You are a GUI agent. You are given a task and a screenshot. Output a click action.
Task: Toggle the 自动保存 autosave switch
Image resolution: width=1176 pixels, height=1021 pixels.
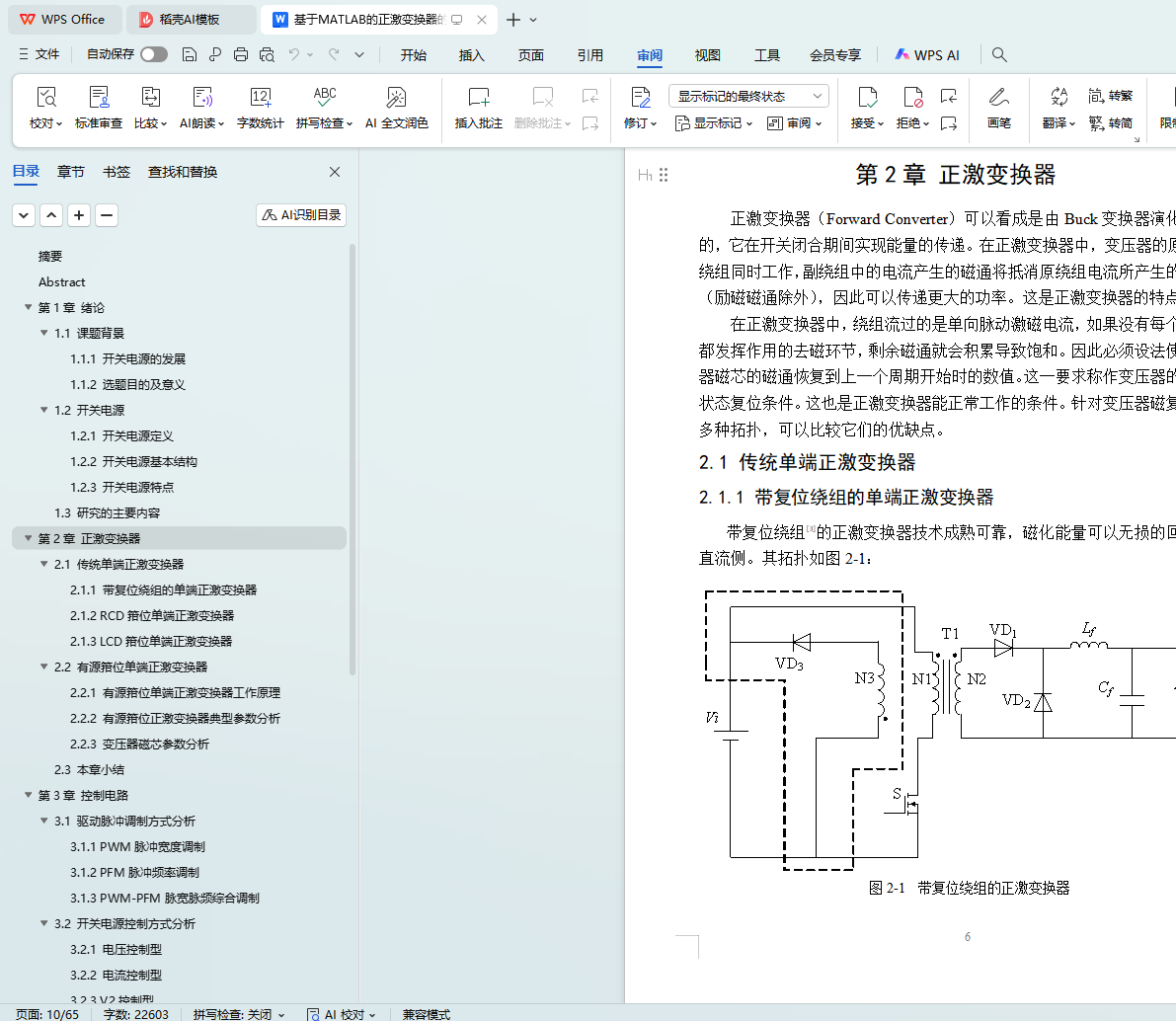(153, 55)
